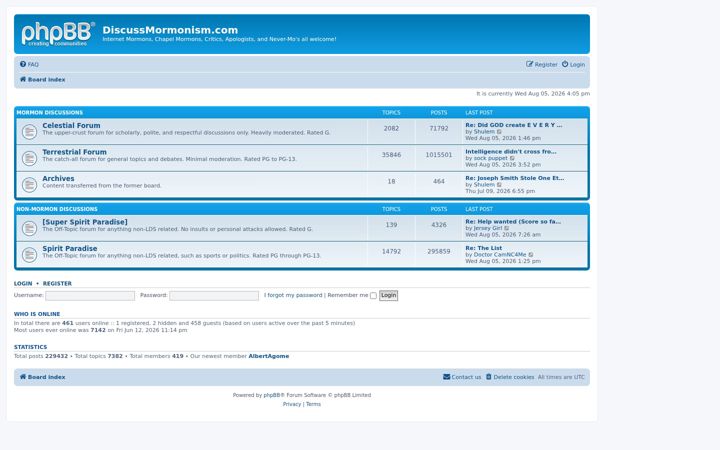Screen dimensions: 720x450
Task: Open the phpBB link in footer credits
Action: coord(272,395)
